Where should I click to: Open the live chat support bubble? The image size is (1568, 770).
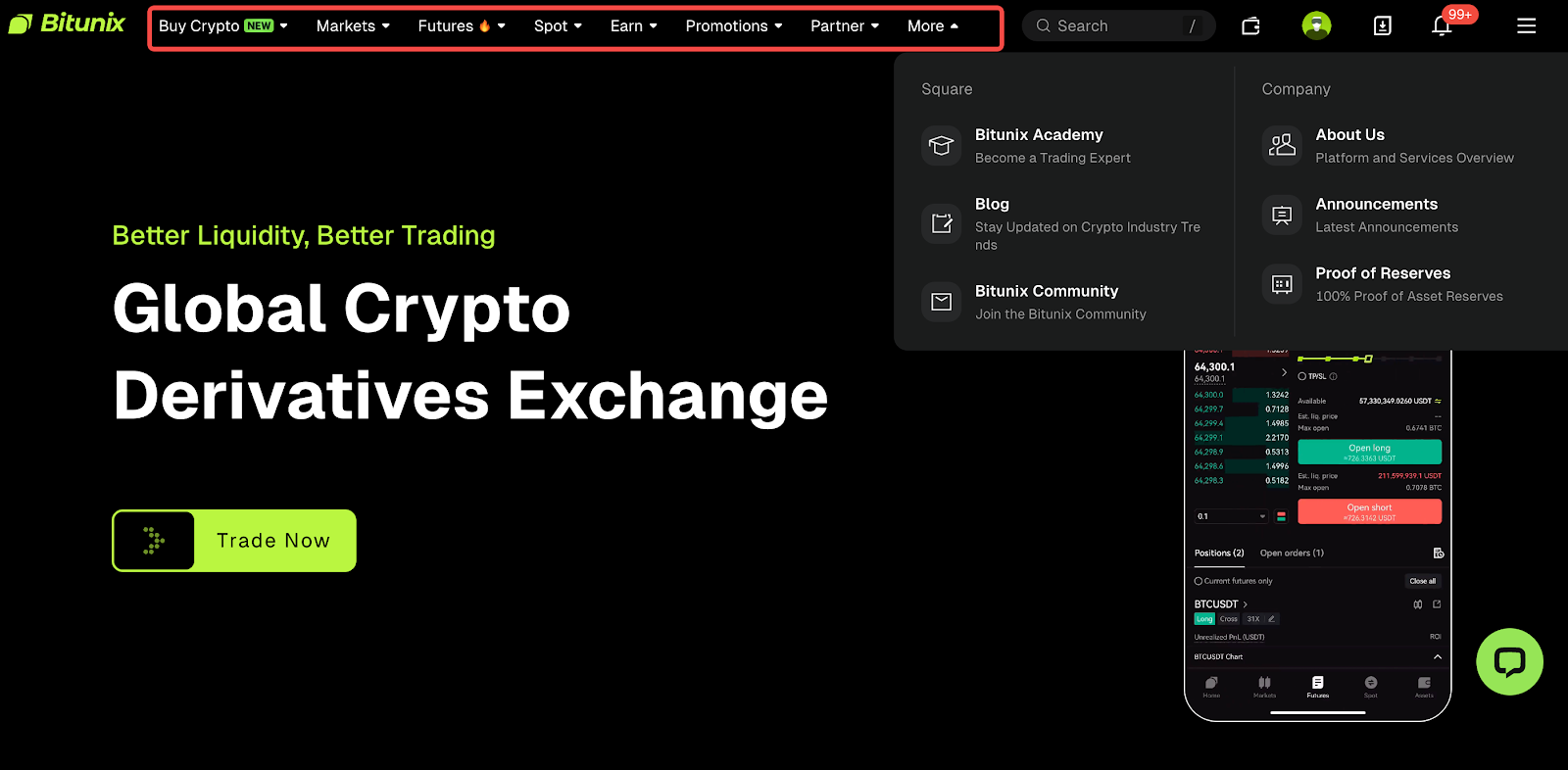click(x=1509, y=662)
